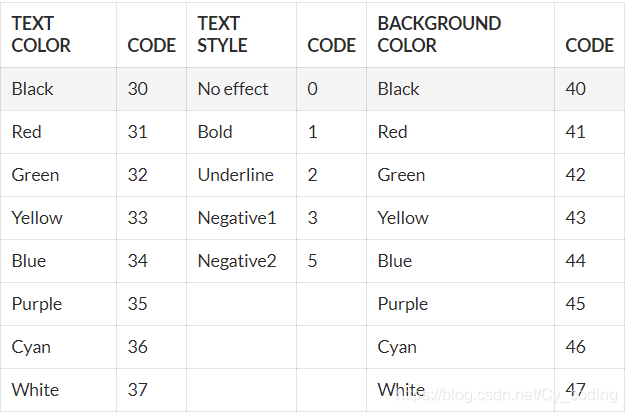Image resolution: width=626 pixels, height=413 pixels.
Task: Select White text color code 37
Action: (138, 390)
